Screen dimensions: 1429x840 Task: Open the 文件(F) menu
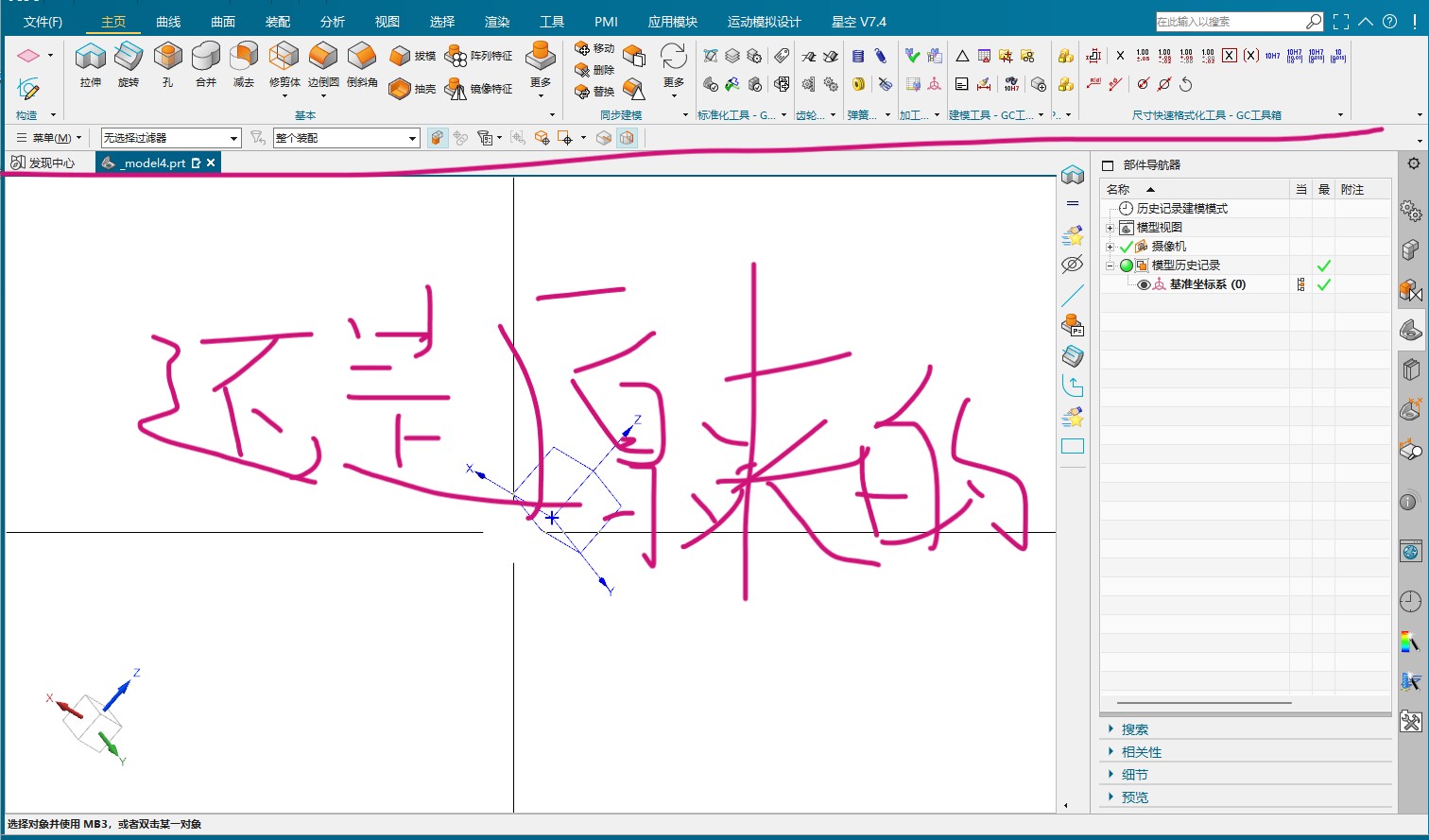(x=43, y=22)
